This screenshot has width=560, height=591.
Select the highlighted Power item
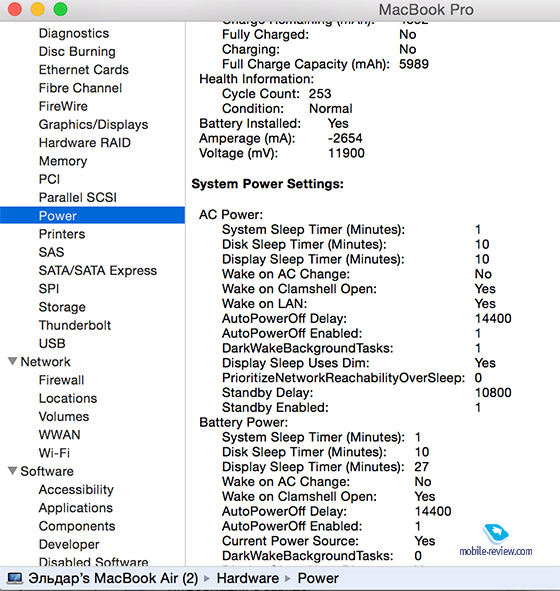coord(92,216)
